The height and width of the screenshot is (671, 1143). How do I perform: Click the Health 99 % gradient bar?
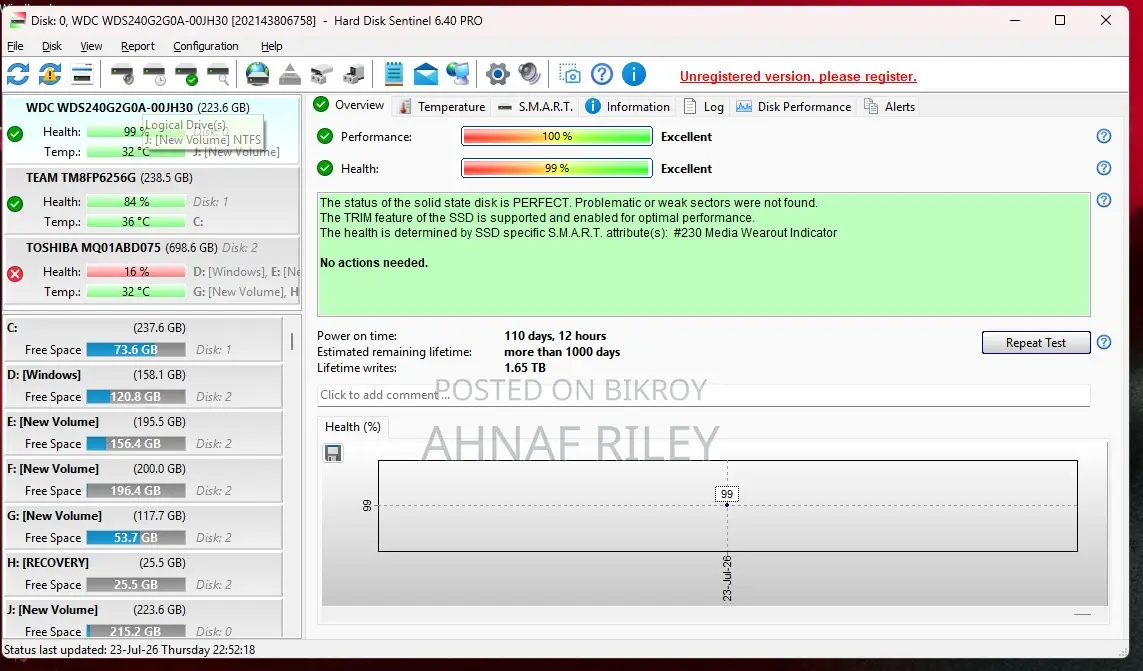pos(557,168)
